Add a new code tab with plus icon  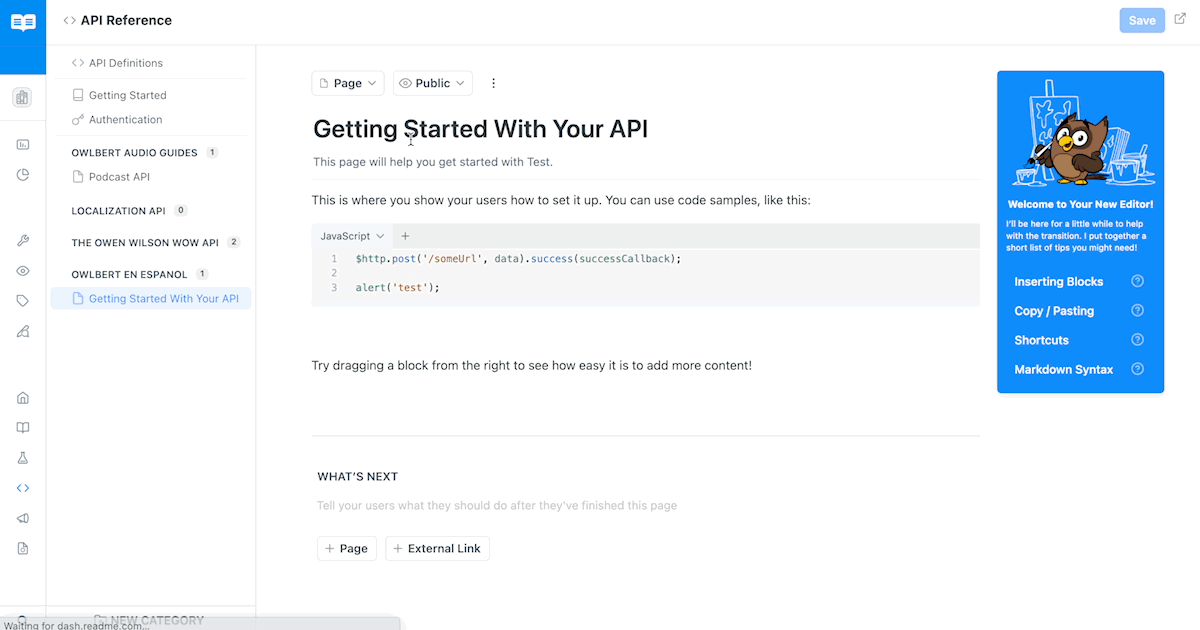405,236
